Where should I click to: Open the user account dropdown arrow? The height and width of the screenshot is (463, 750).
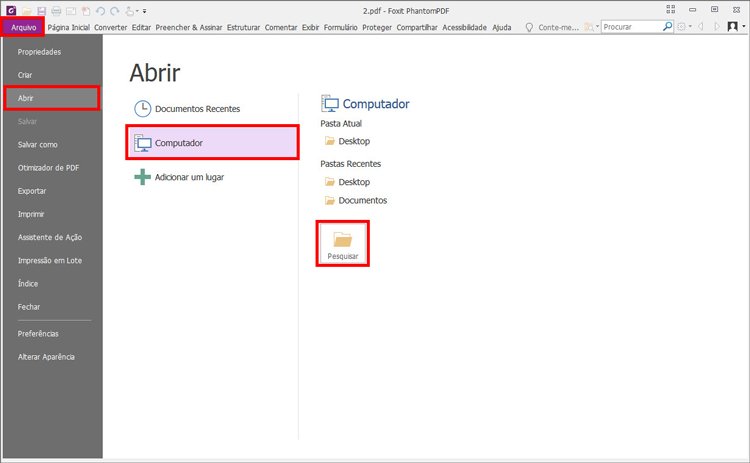pyautogui.click(x=744, y=27)
